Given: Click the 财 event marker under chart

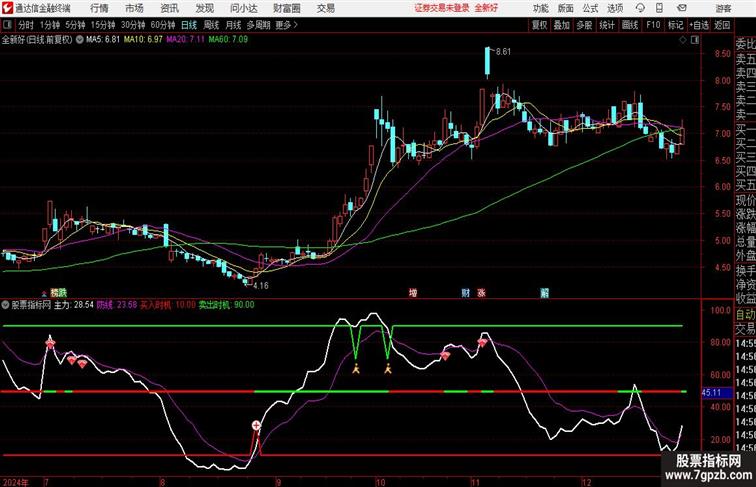Looking at the screenshot, I should (x=465, y=293).
